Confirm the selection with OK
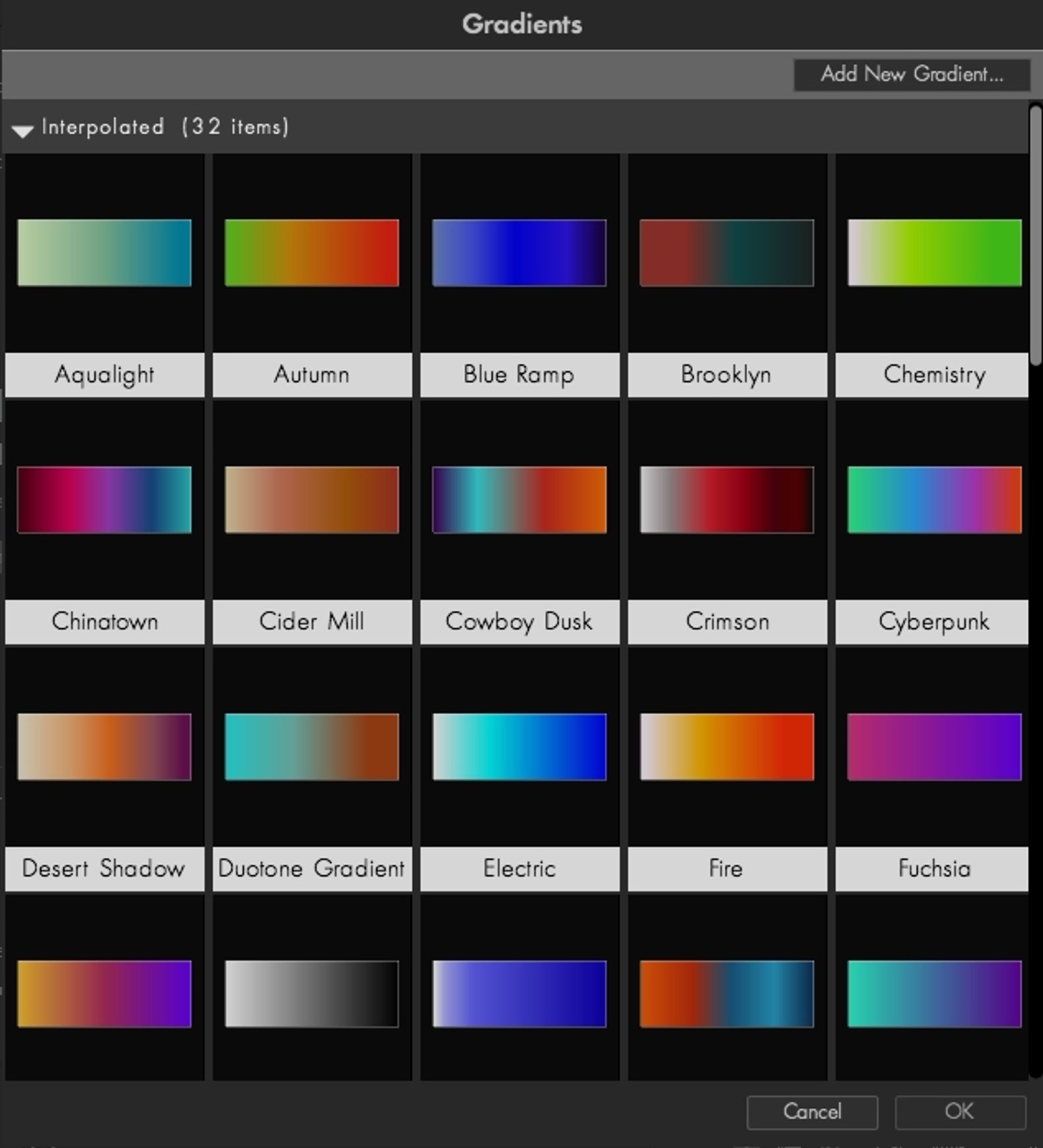This screenshot has height=1148, width=1043. pos(959,1112)
